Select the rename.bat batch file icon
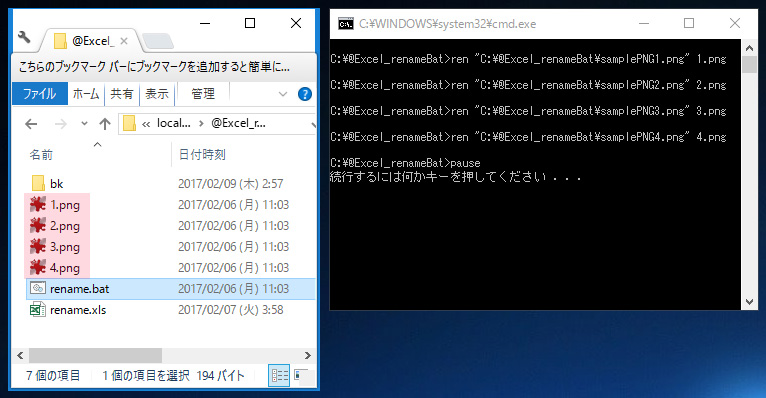This screenshot has width=766, height=398. click(38, 289)
